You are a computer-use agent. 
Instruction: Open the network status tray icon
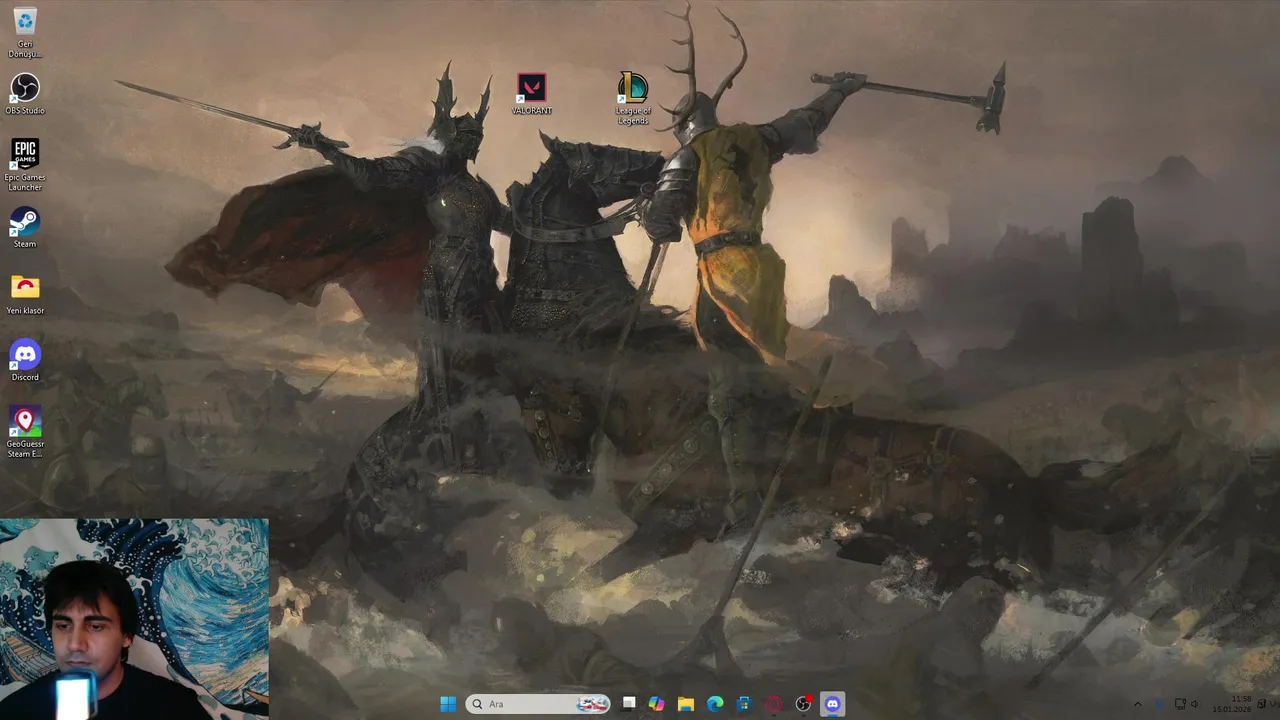(x=1180, y=704)
